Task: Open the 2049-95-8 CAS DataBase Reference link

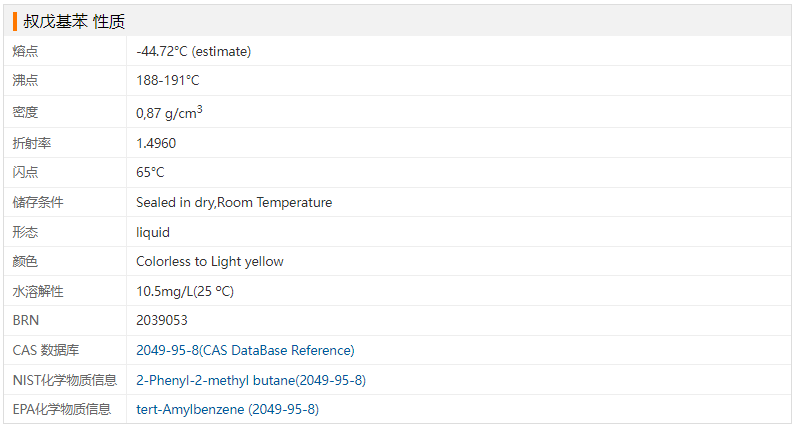Action: tap(245, 350)
